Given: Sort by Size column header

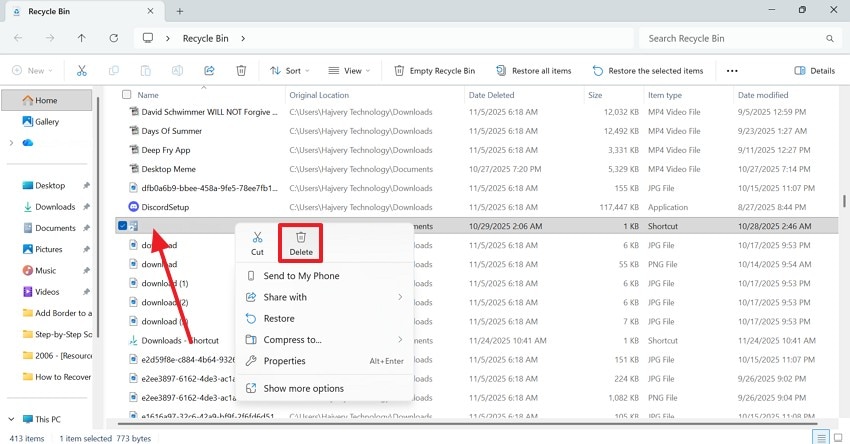Looking at the screenshot, I should pos(614,95).
